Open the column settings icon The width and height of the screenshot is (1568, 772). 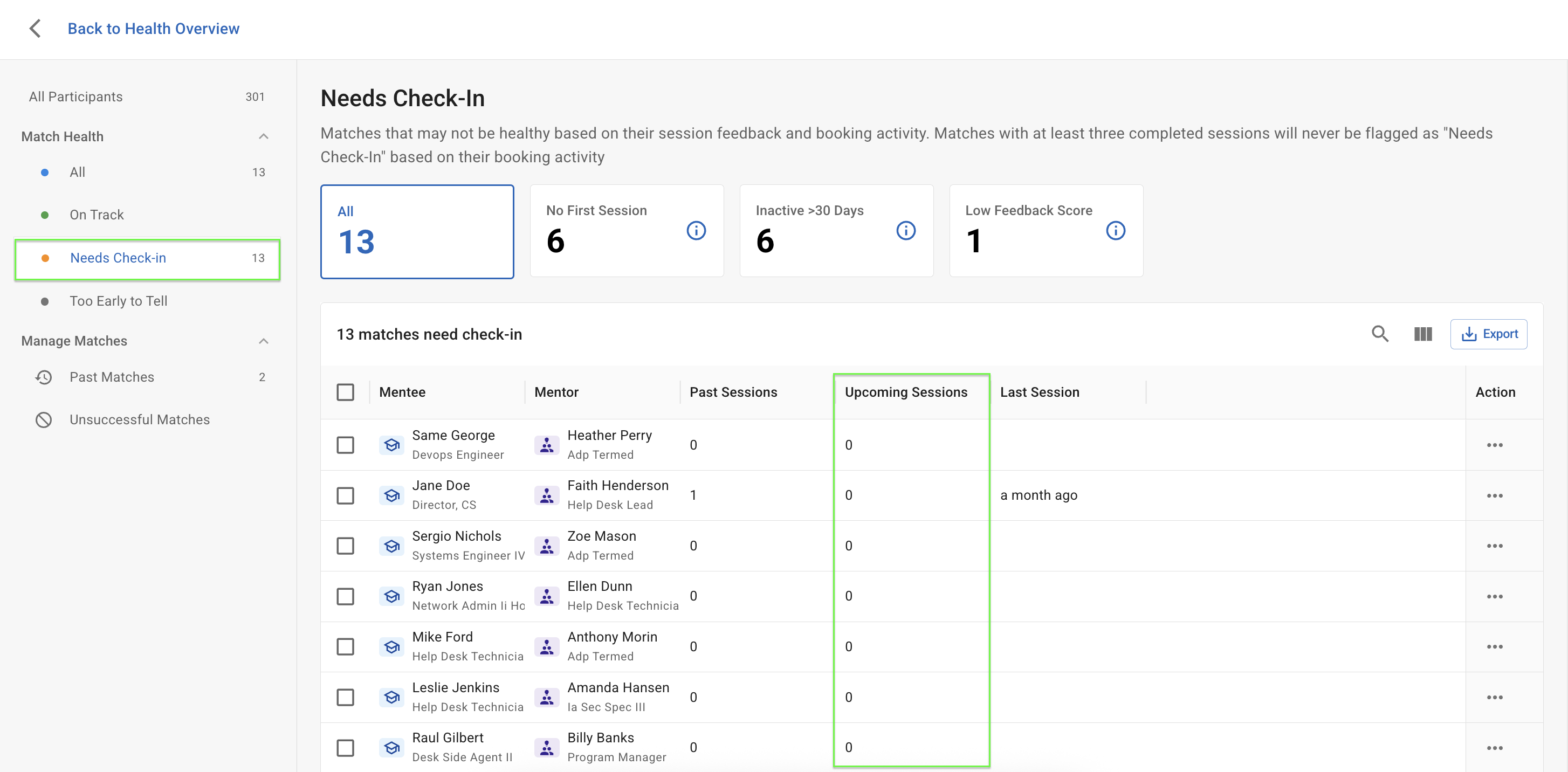tap(1422, 334)
